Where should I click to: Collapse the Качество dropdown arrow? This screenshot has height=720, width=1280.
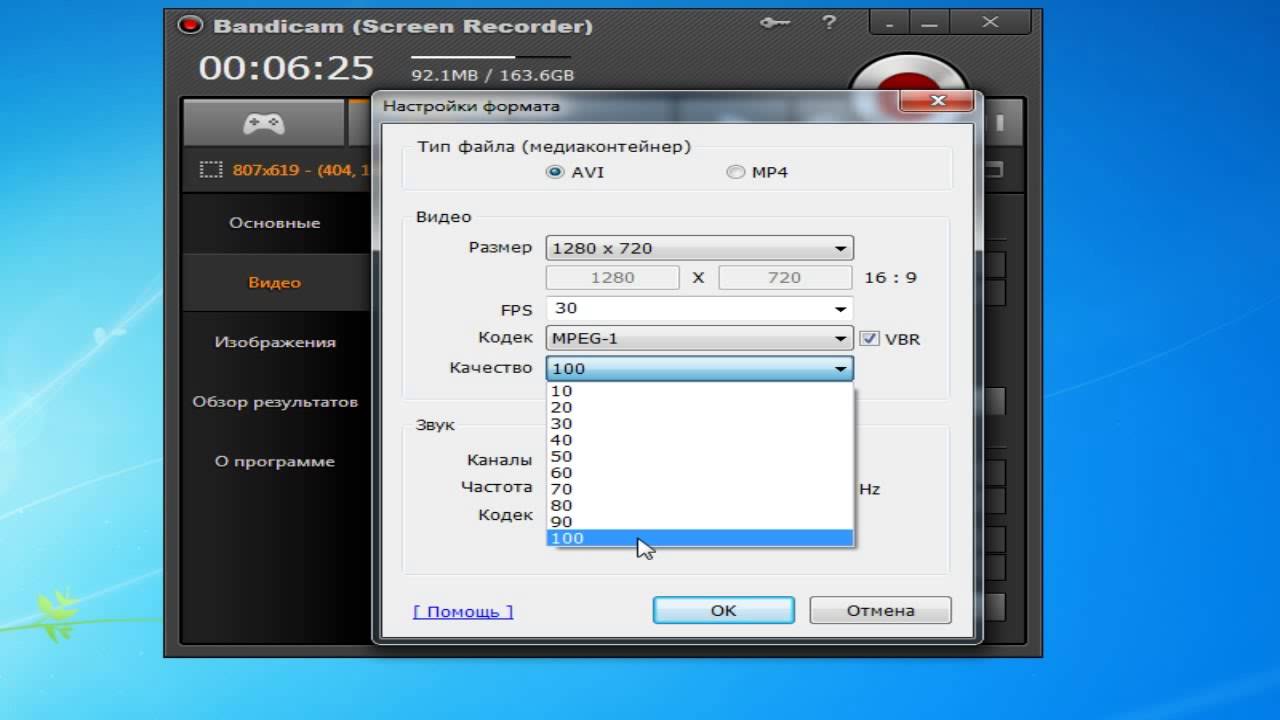coord(840,369)
